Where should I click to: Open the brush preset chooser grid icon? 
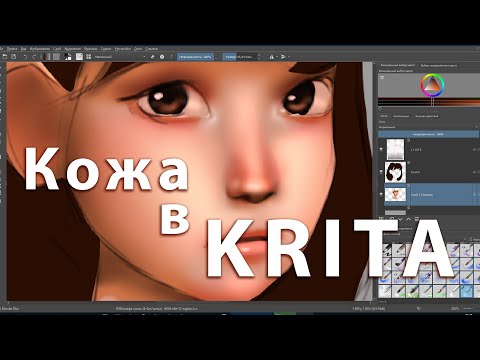pos(89,57)
